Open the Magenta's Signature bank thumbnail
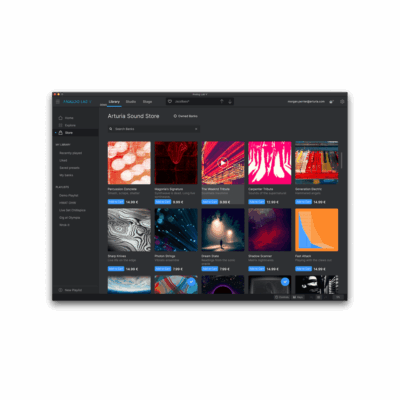Image resolution: width=400 pixels, height=400 pixels. click(x=176, y=163)
